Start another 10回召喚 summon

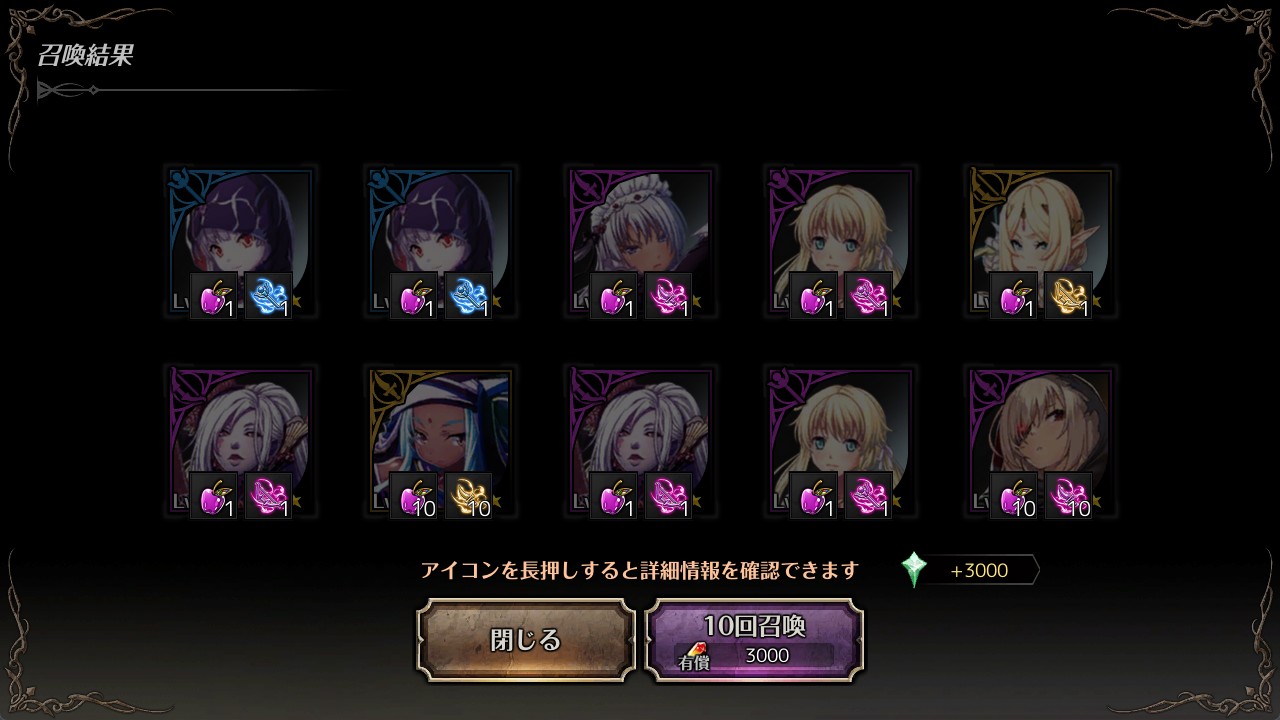click(755, 640)
